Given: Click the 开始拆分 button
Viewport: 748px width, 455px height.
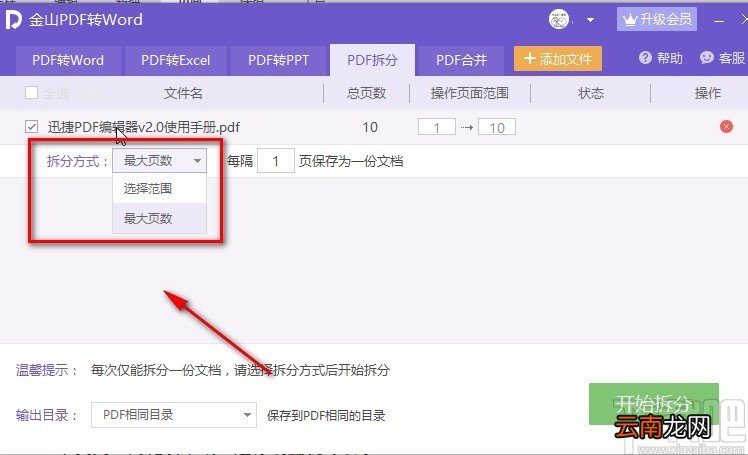Looking at the screenshot, I should (x=654, y=404).
